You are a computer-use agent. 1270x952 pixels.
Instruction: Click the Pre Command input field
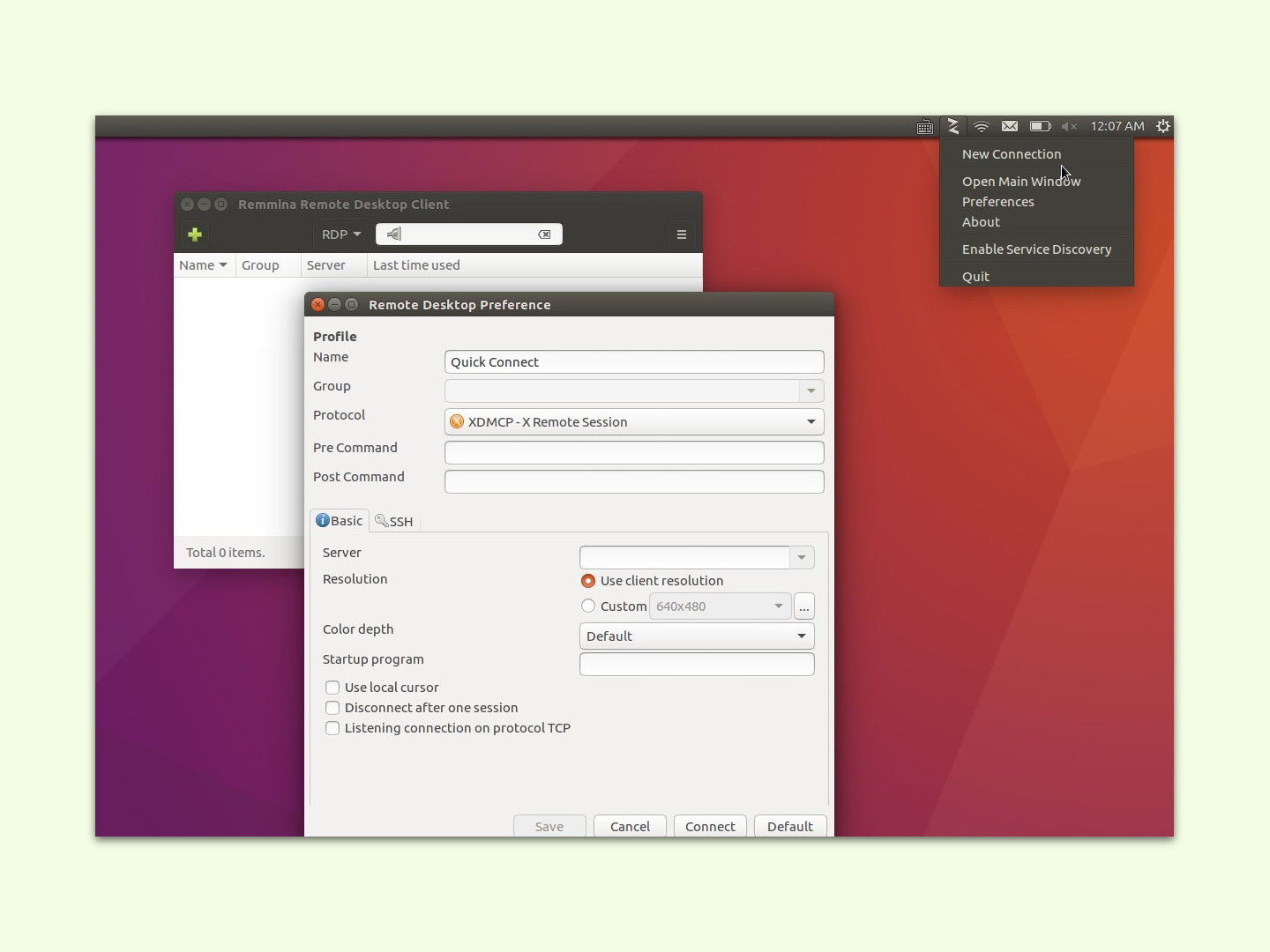pyautogui.click(x=634, y=452)
